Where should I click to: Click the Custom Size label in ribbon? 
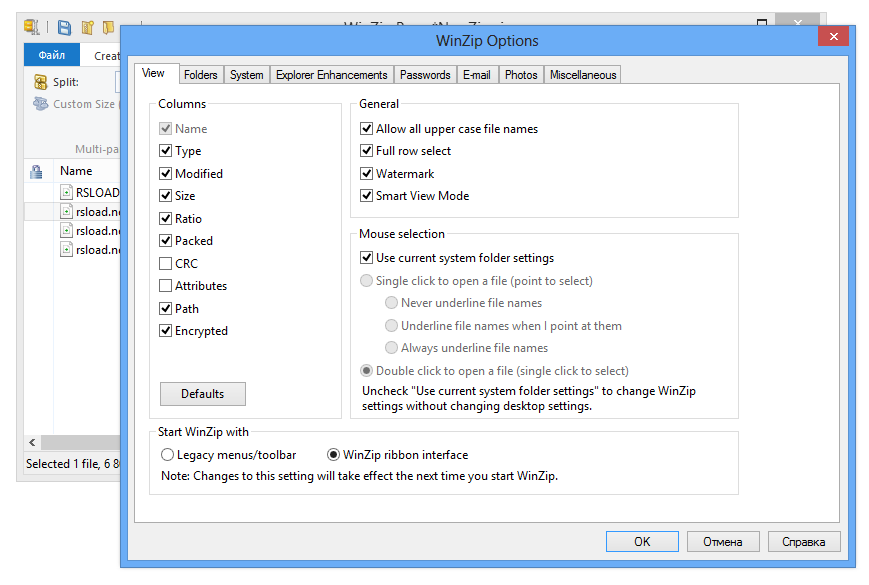pos(84,104)
